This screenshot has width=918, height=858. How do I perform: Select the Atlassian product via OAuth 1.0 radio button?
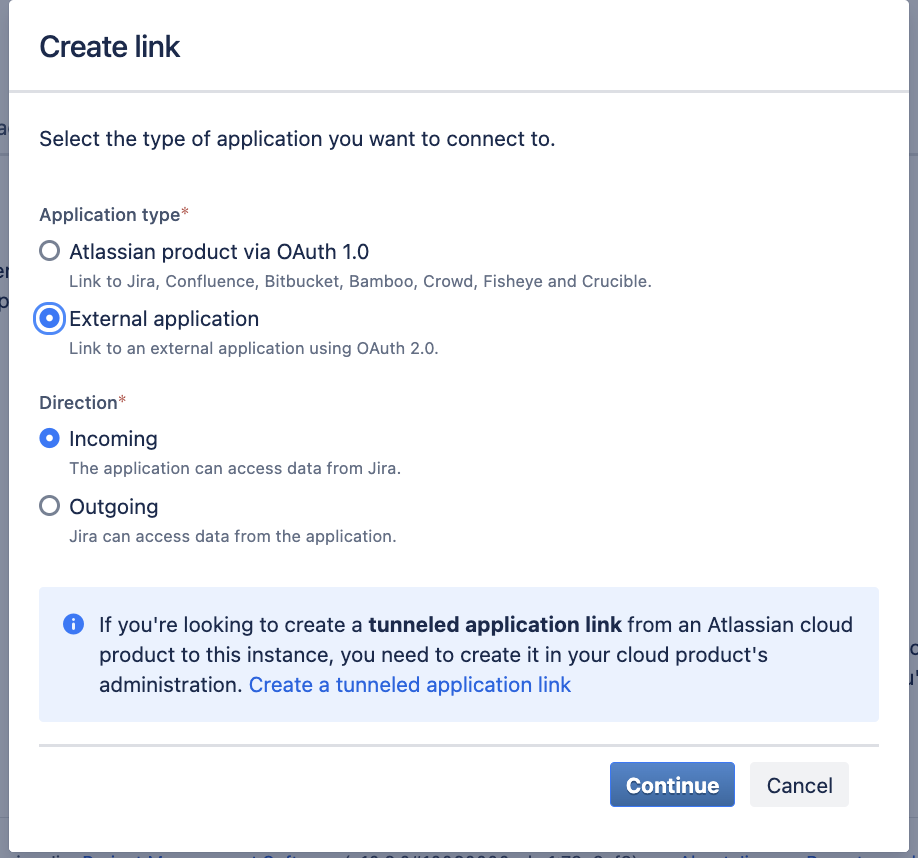click(49, 251)
